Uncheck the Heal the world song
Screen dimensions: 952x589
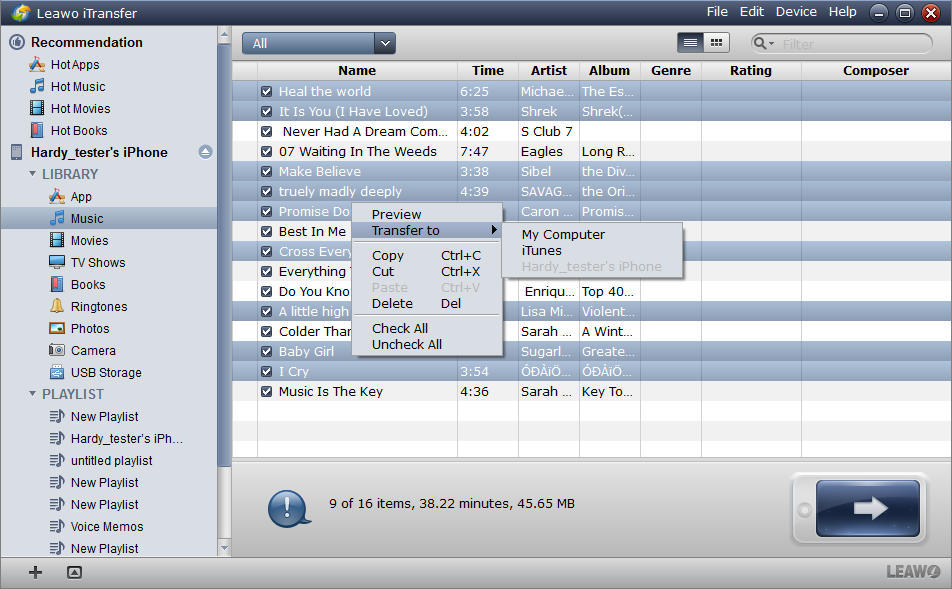pyautogui.click(x=267, y=92)
